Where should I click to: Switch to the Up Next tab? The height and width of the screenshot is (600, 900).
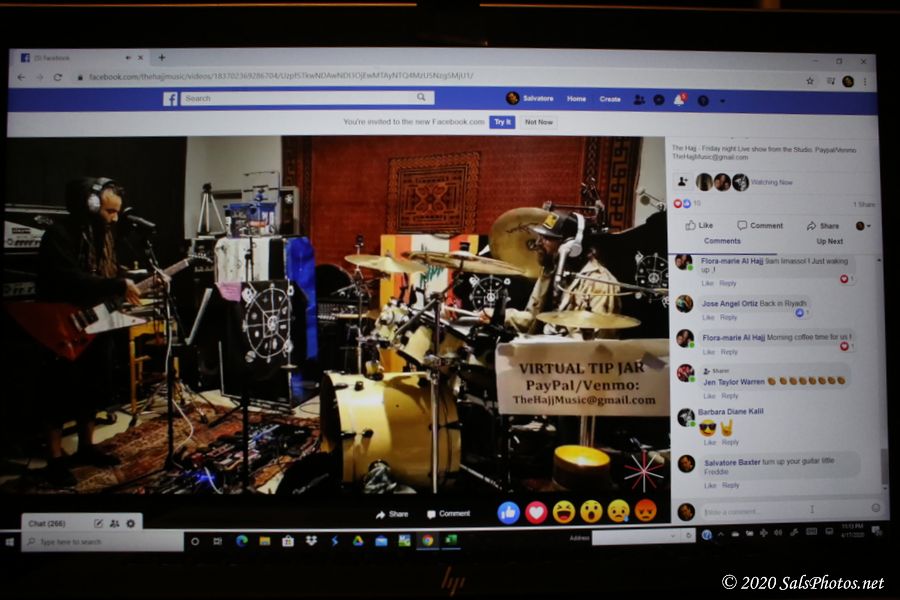click(x=829, y=241)
